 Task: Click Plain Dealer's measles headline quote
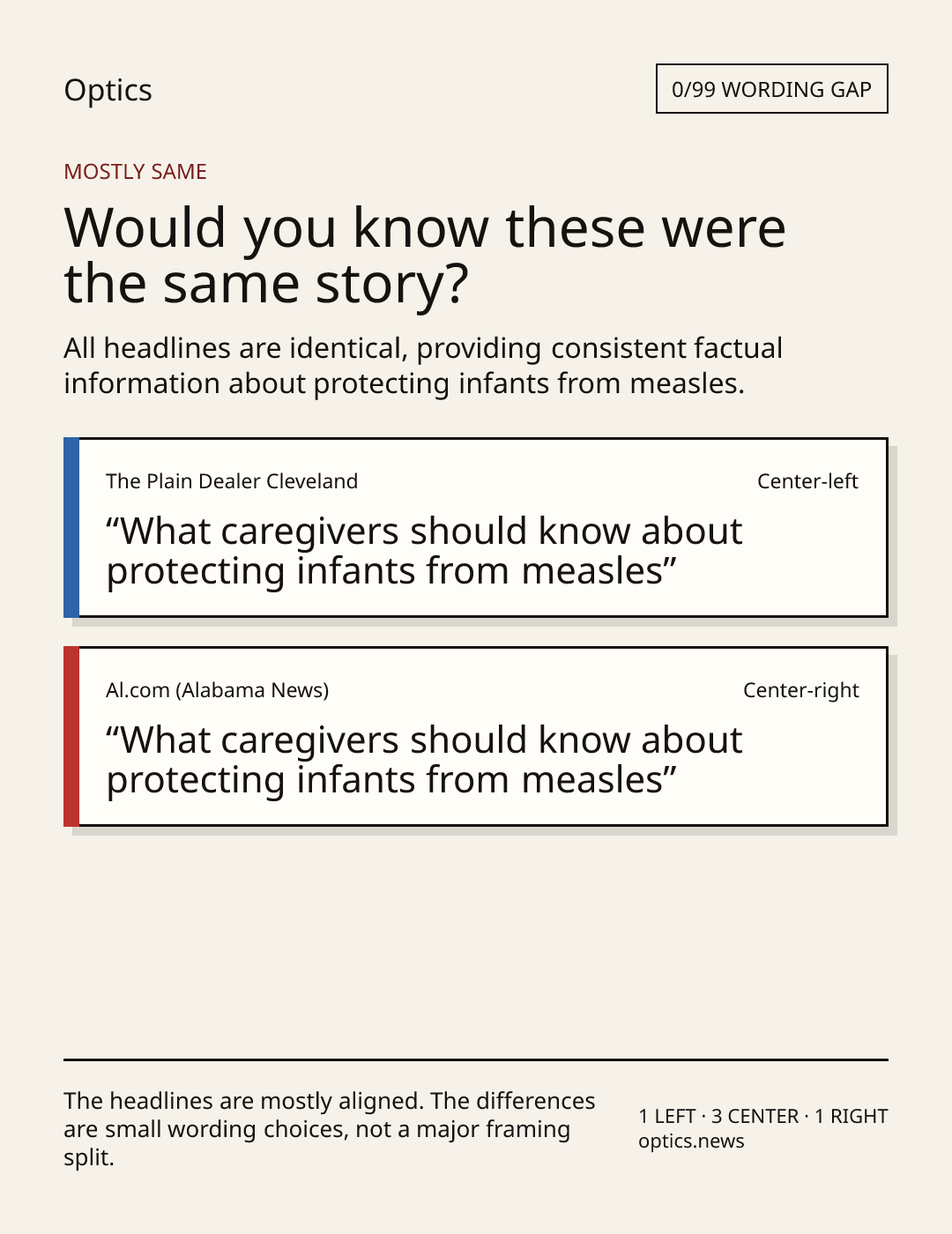424,551
